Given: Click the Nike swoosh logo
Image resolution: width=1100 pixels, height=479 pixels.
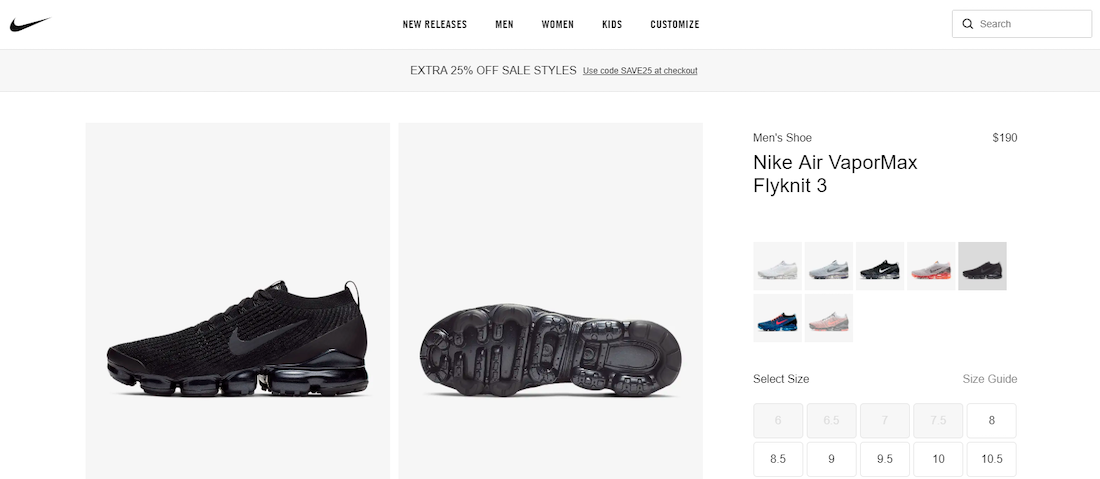Looking at the screenshot, I should [x=30, y=24].
